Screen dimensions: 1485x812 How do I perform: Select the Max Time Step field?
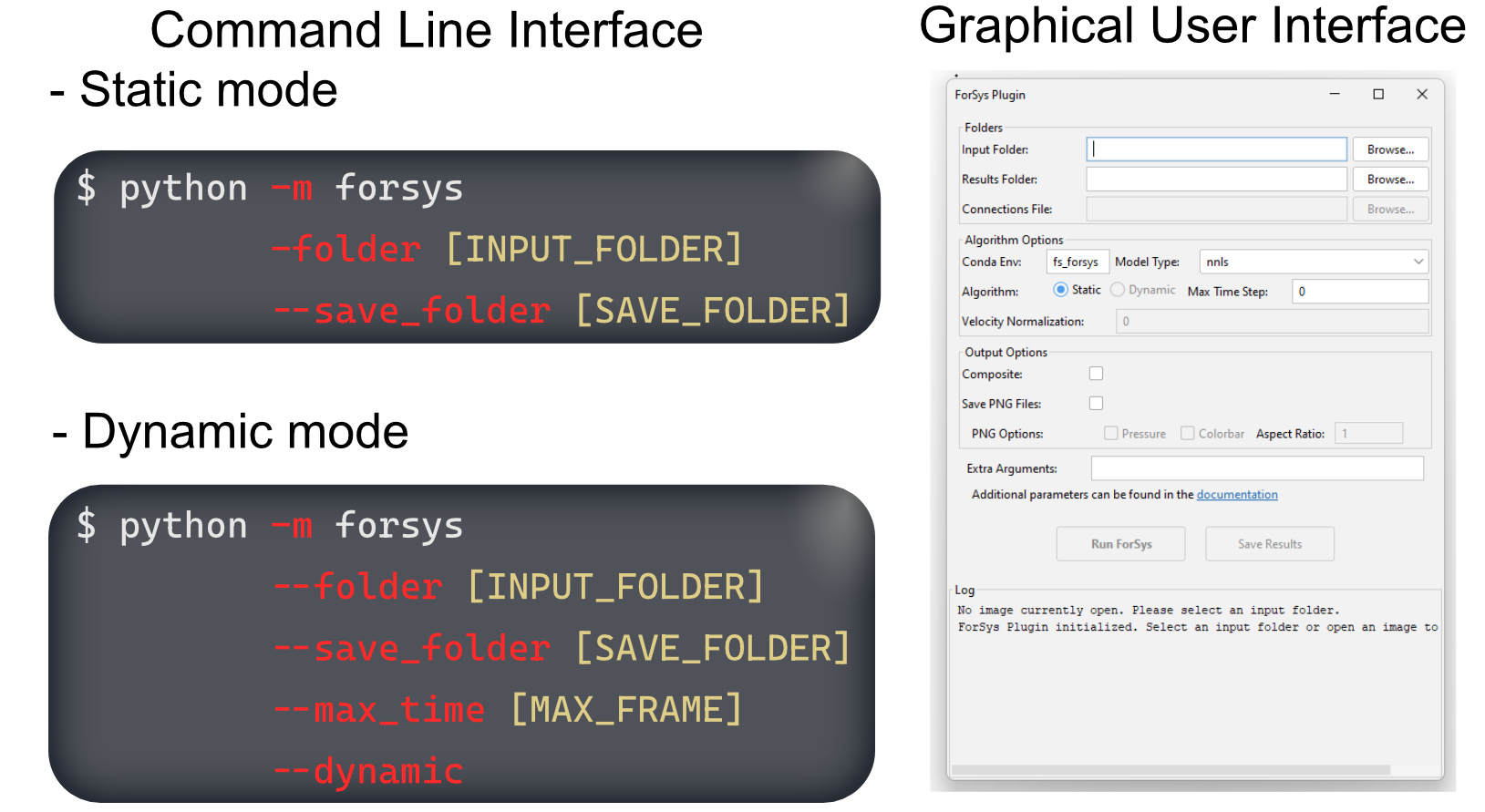coord(1359,292)
